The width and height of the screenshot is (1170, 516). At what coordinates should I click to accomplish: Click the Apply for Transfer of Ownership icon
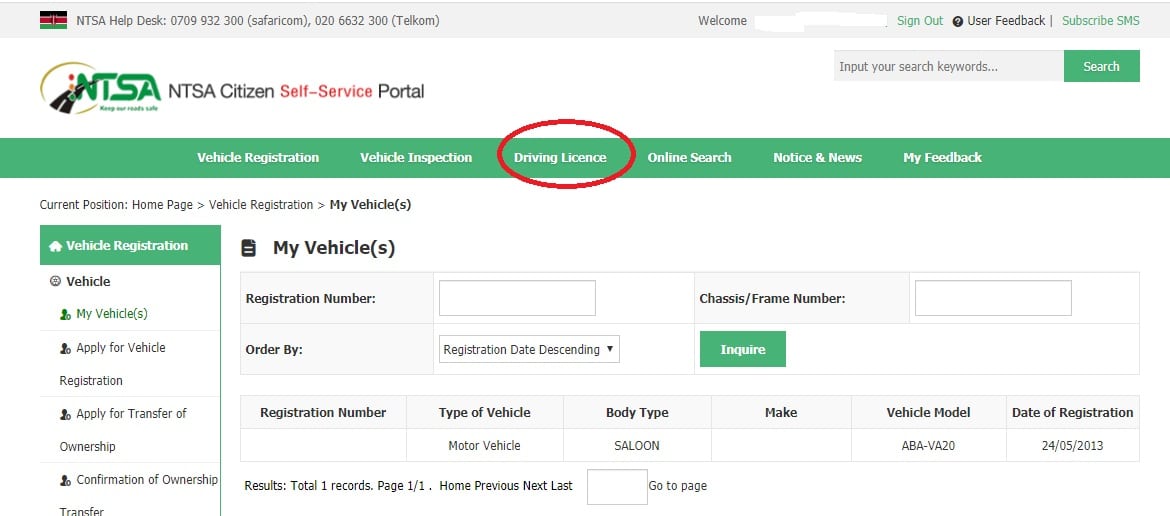point(66,414)
